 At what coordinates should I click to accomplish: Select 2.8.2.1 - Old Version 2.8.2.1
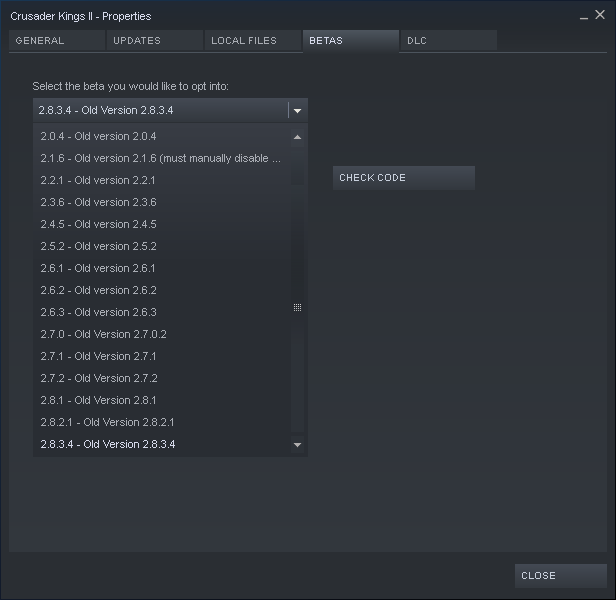point(162,422)
